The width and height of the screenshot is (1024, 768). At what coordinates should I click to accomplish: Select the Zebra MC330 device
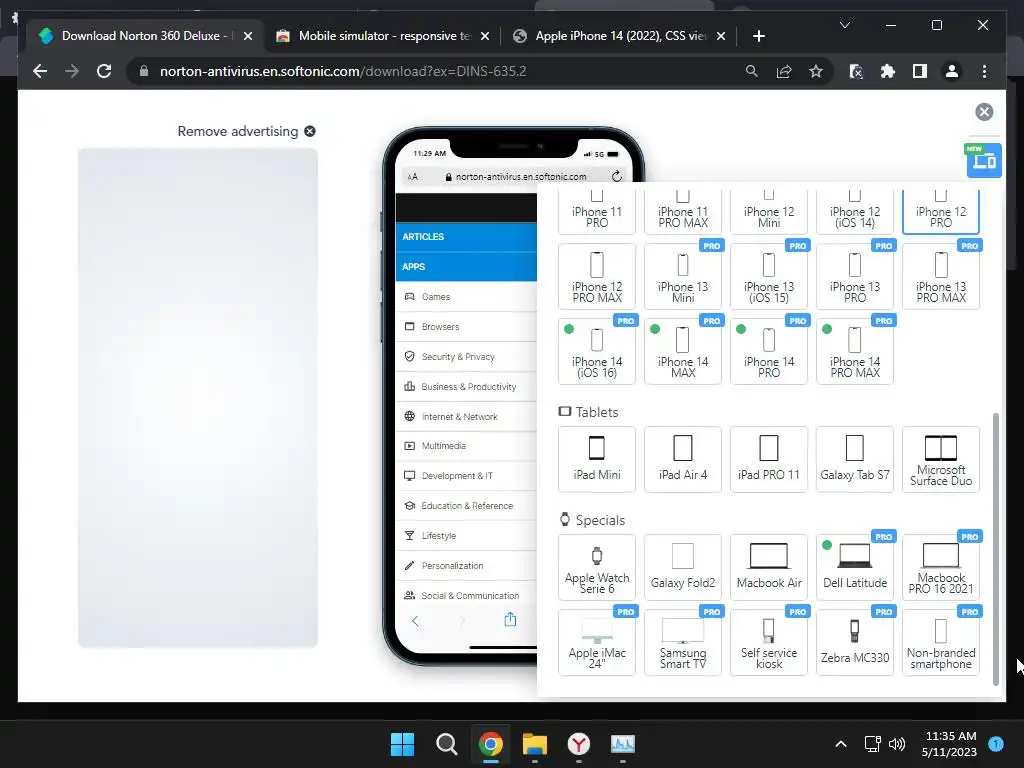coord(854,642)
